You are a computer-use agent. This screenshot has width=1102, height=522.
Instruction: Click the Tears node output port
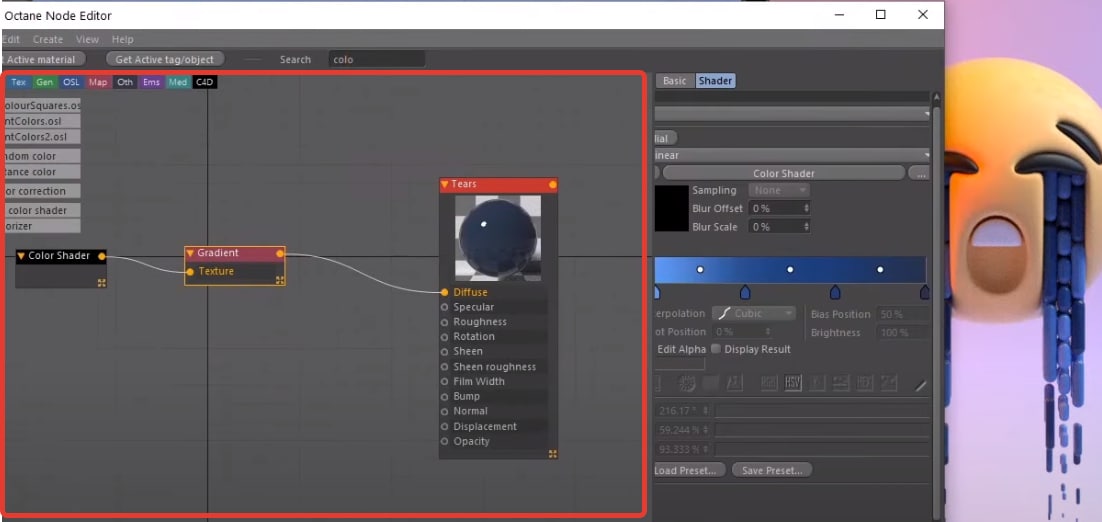pyautogui.click(x=552, y=185)
